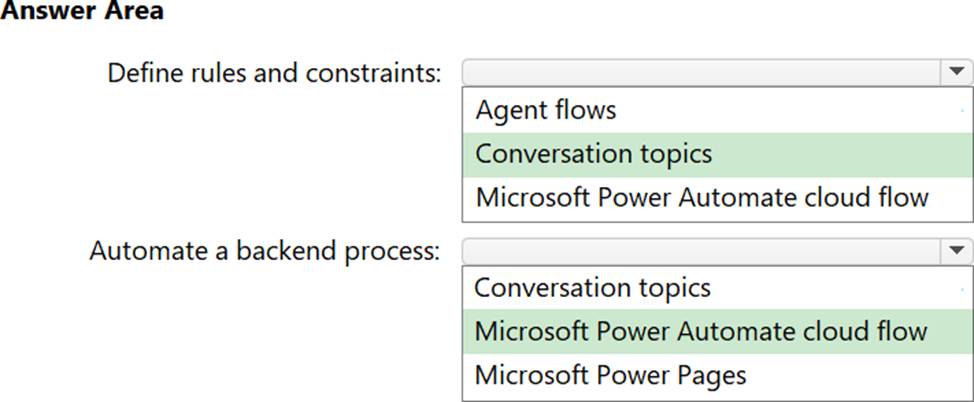This screenshot has height=402, width=974.
Task: Select Agent flows in the first list
Action: pos(545,109)
